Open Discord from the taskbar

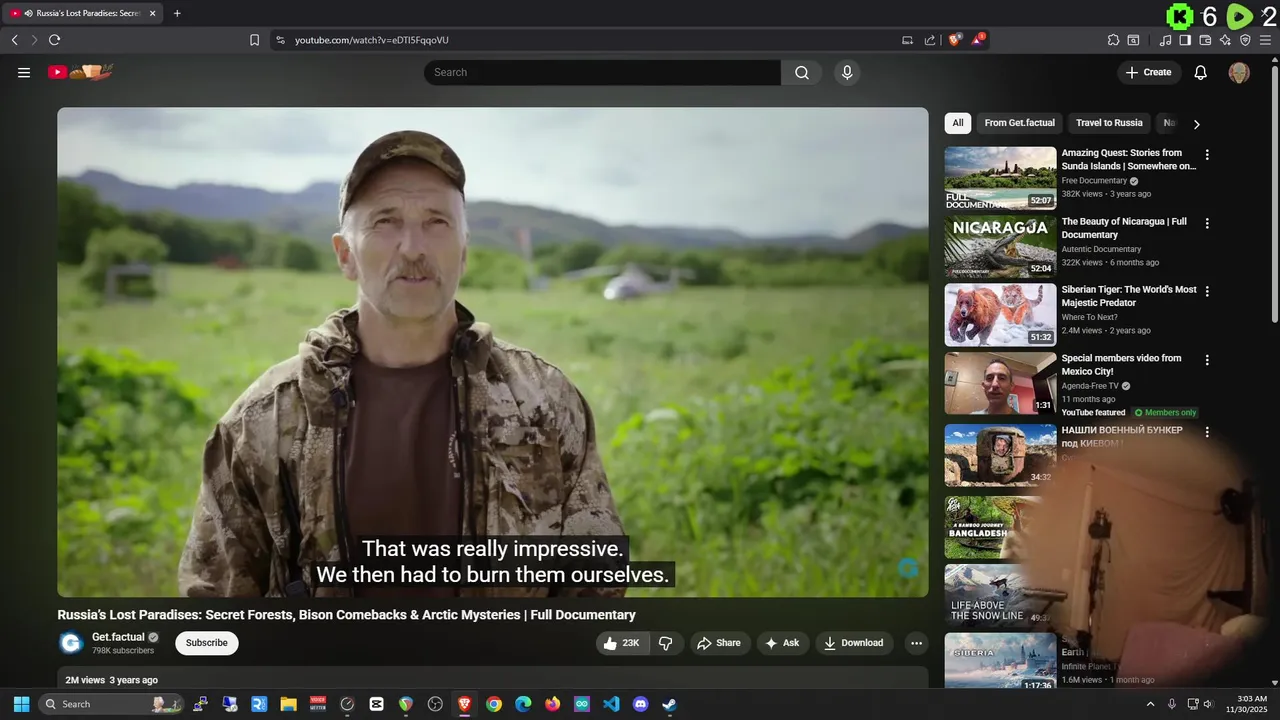(640, 704)
